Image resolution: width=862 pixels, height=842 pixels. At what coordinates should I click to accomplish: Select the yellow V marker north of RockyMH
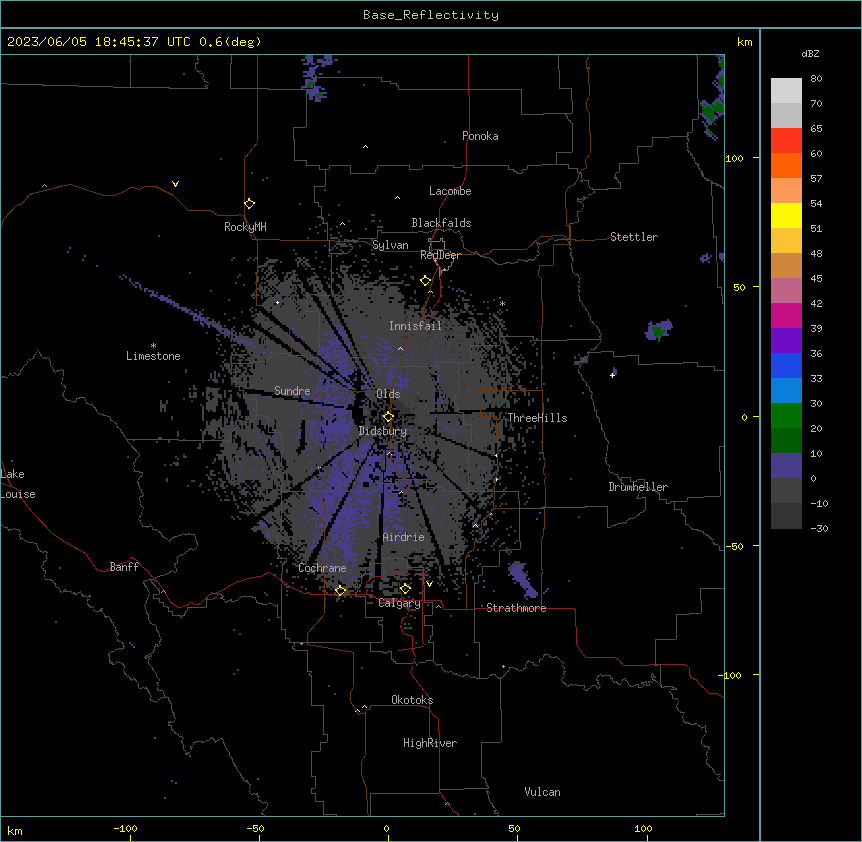click(x=175, y=184)
